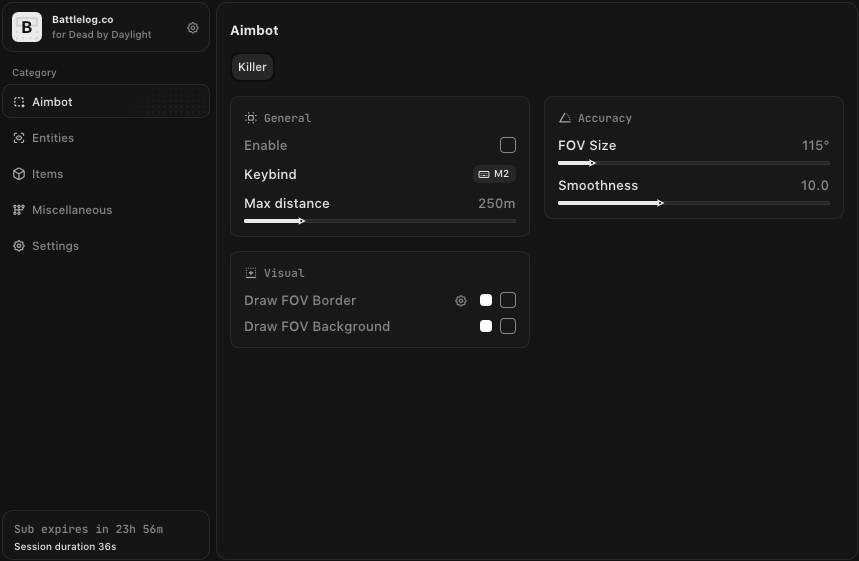Select the Killer tab
The height and width of the screenshot is (561, 859).
[x=252, y=67]
